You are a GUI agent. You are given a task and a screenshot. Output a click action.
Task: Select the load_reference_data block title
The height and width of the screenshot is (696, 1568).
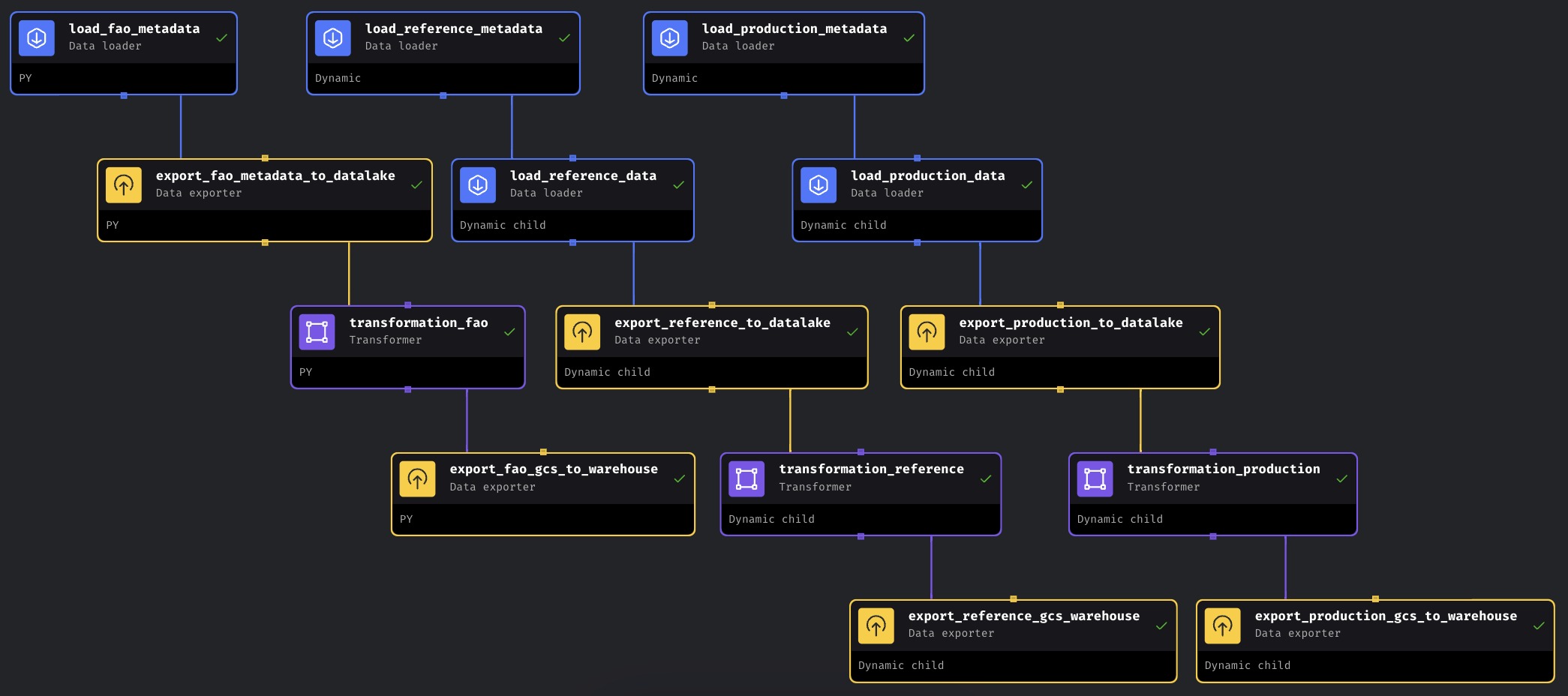coord(583,175)
